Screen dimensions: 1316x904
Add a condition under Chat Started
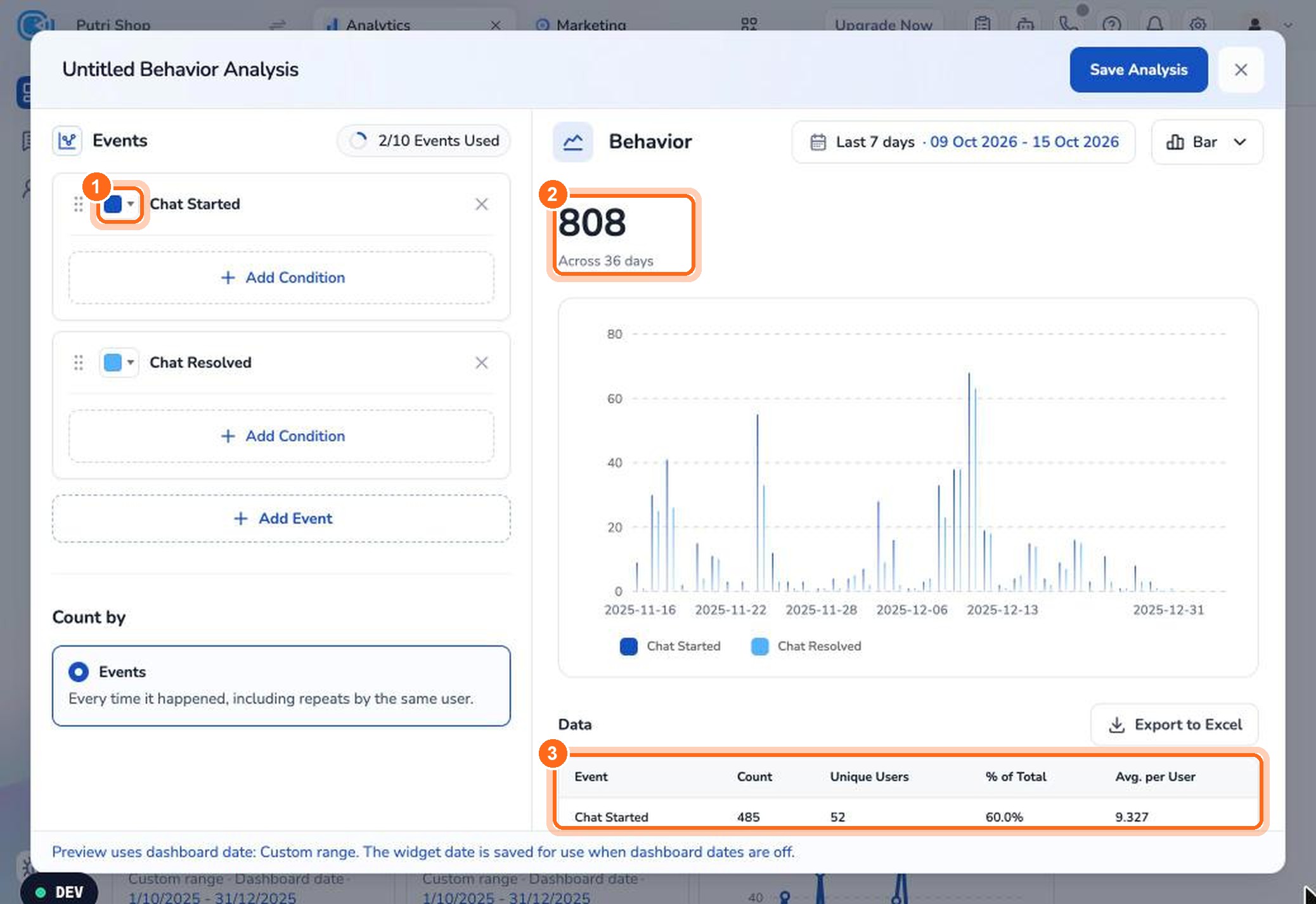point(281,278)
